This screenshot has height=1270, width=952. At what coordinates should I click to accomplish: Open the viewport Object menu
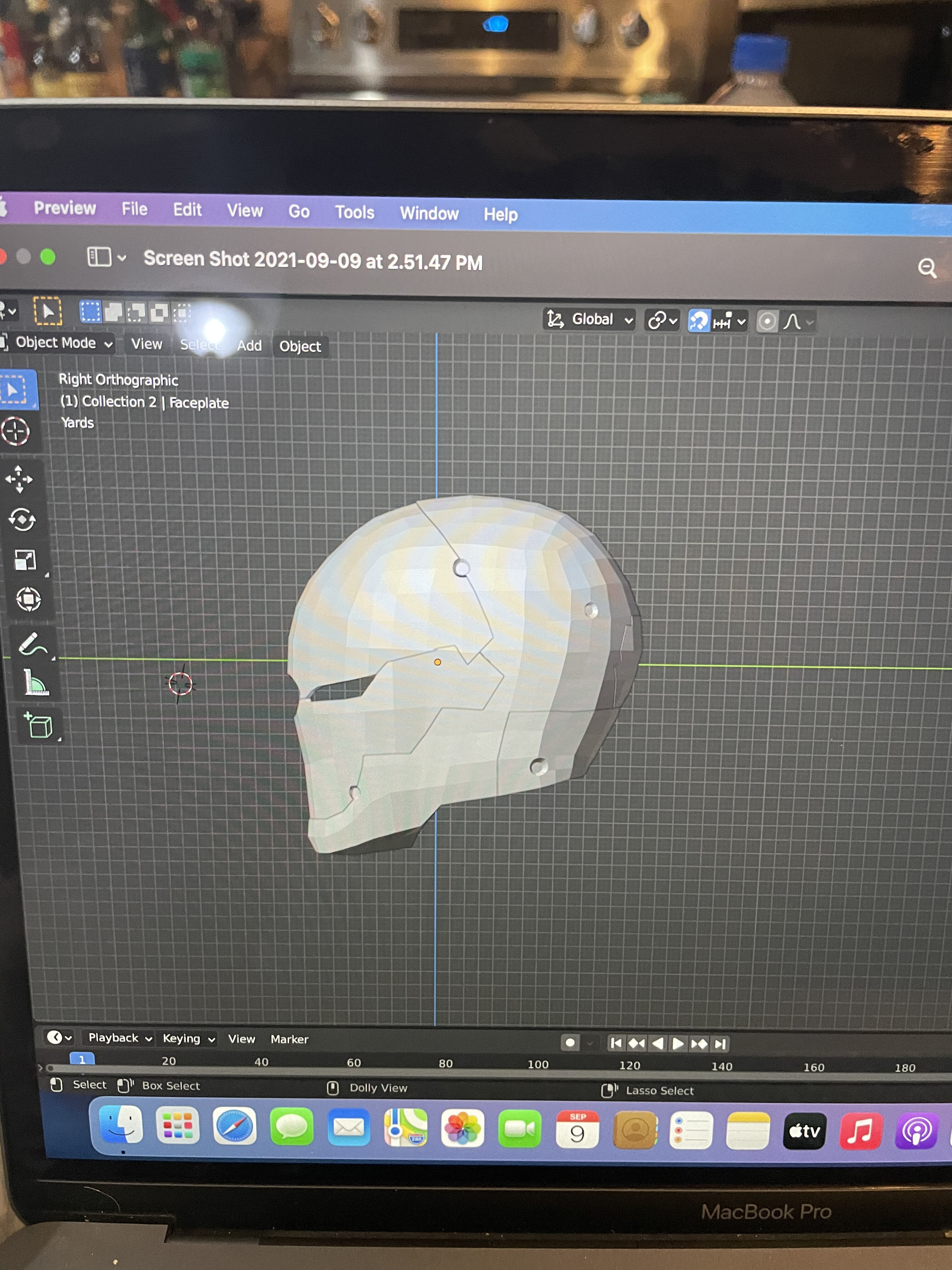(300, 347)
